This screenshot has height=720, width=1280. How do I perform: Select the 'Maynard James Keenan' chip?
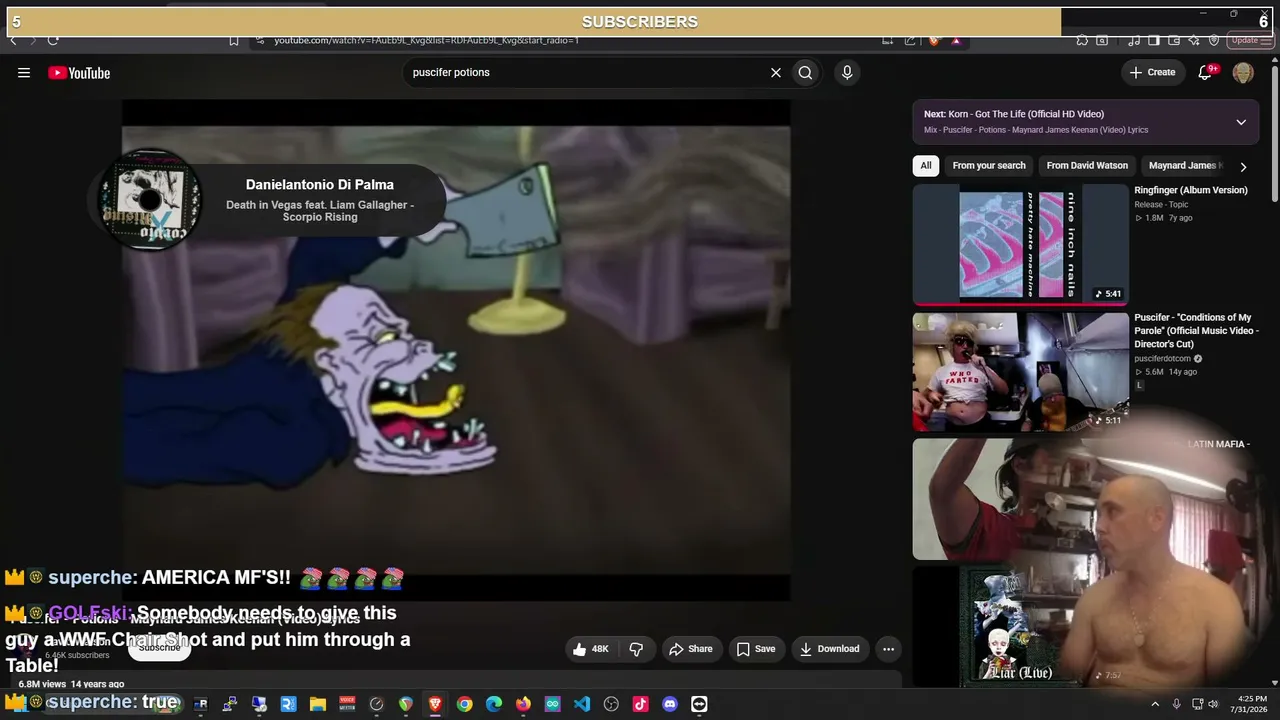click(x=1184, y=166)
